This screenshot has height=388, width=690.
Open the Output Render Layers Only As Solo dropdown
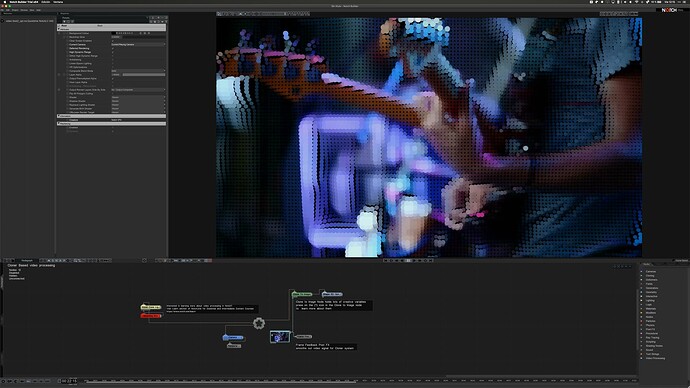[x=138, y=90]
